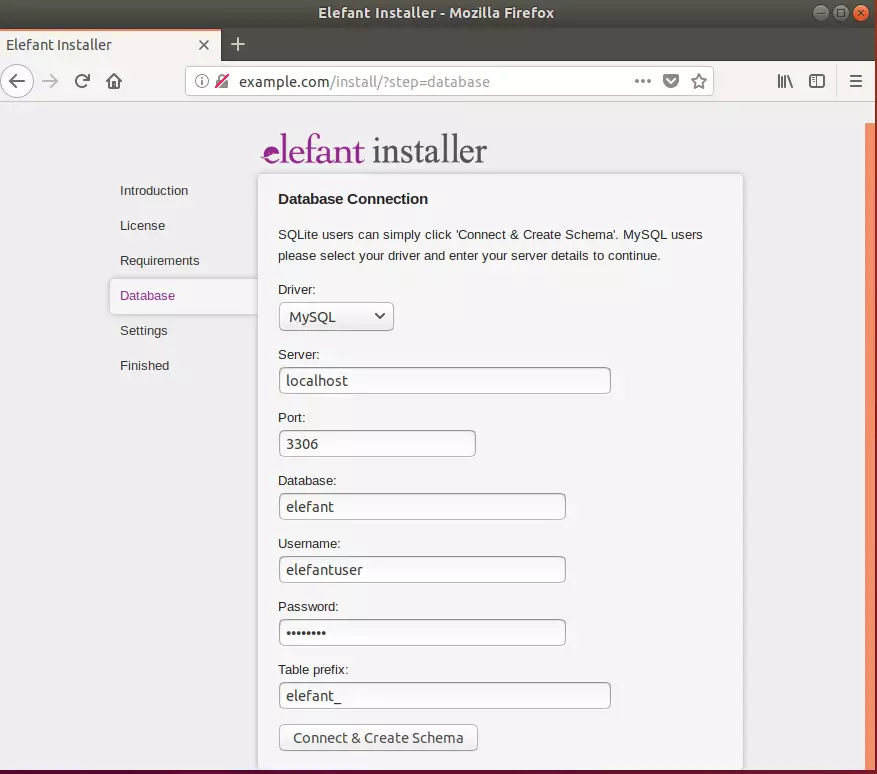
Task: Focus the Port field showing 3306
Action: coord(377,443)
